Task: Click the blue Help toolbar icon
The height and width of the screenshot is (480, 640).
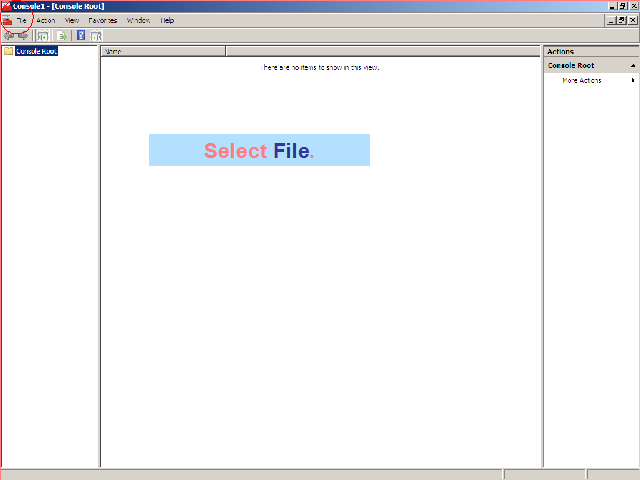Action: (81, 35)
